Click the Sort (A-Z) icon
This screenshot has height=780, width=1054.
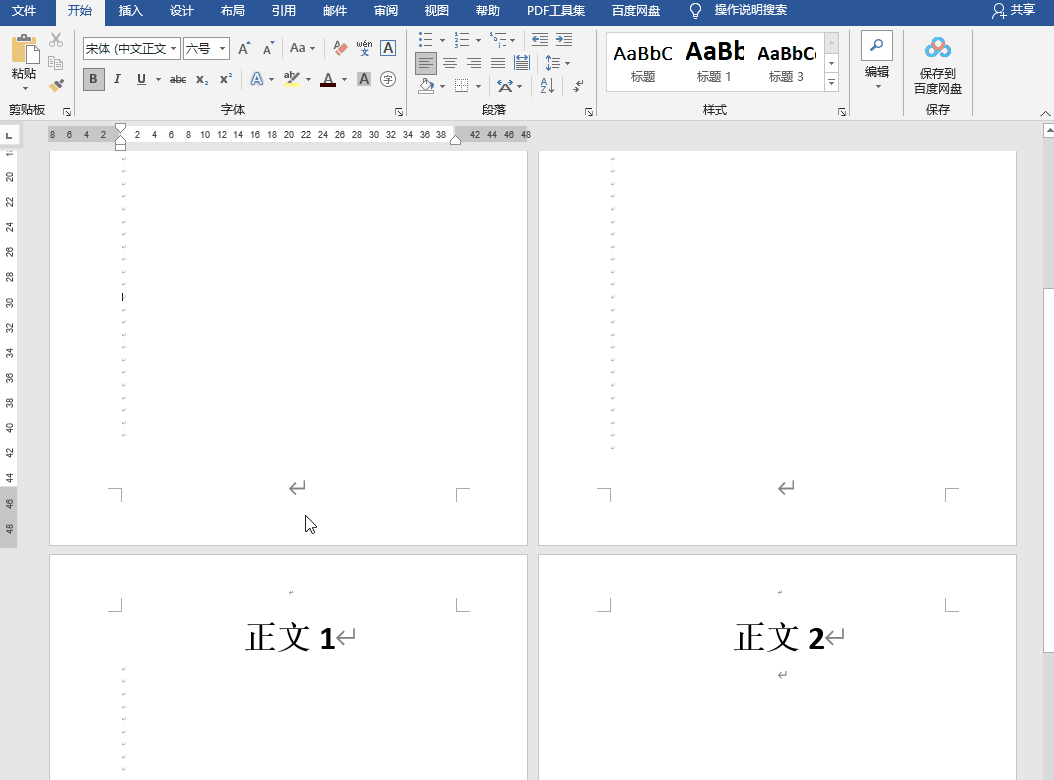[547, 86]
